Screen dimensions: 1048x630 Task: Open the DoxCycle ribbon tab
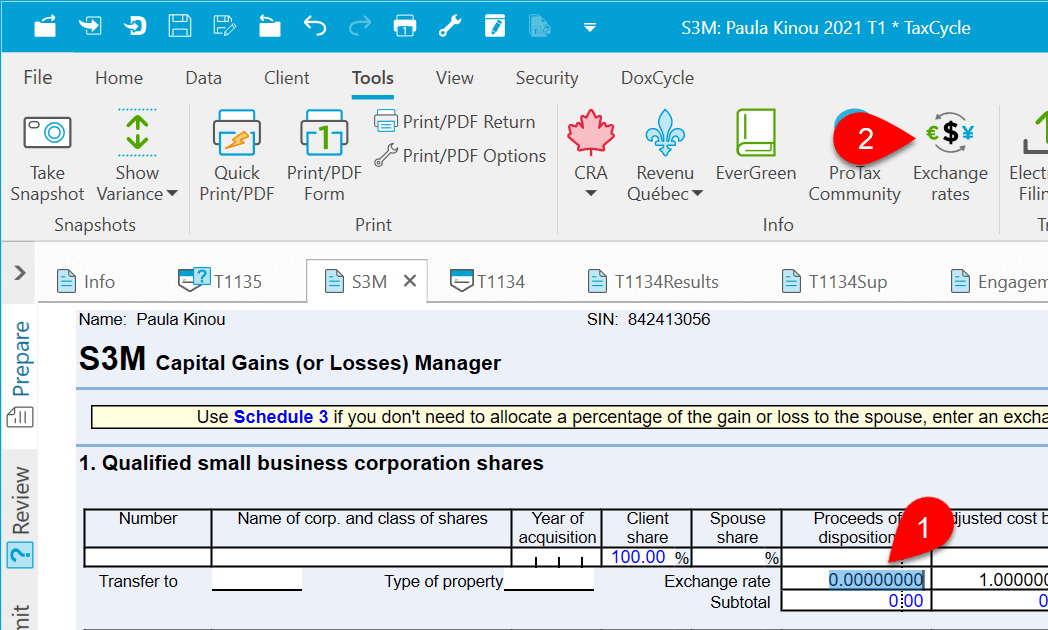657,77
